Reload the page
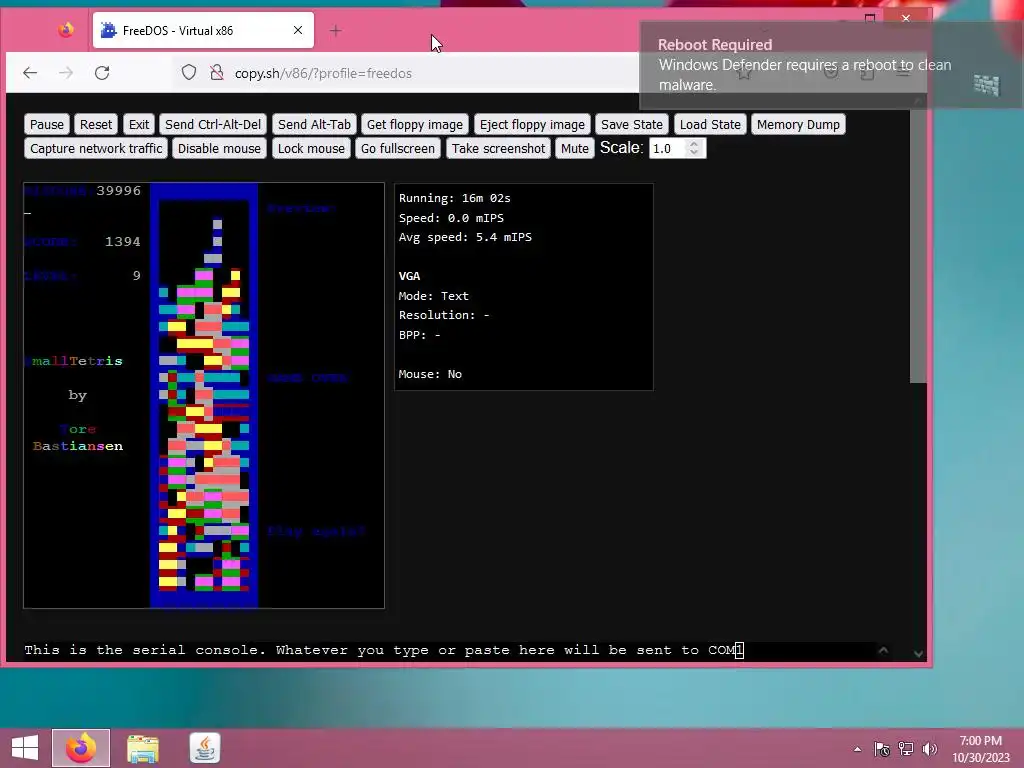 click(102, 72)
